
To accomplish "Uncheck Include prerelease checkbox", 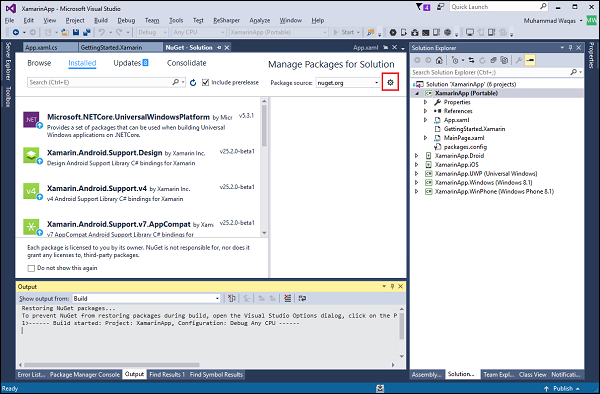I will pyautogui.click(x=205, y=82).
